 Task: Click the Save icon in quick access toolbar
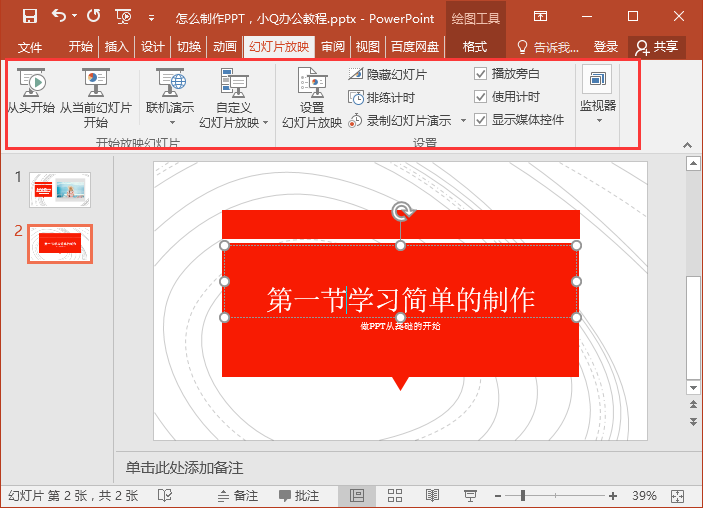[30, 17]
